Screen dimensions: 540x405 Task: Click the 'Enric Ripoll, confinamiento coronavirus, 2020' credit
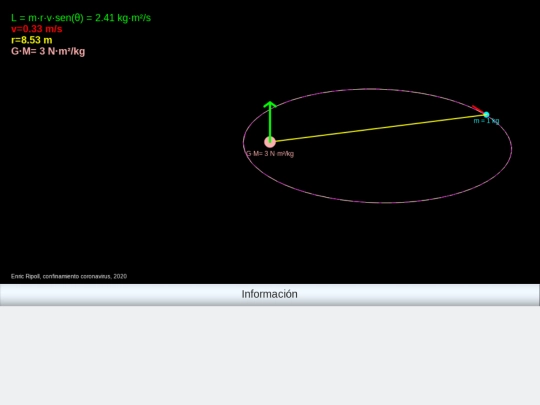pyautogui.click(x=69, y=276)
